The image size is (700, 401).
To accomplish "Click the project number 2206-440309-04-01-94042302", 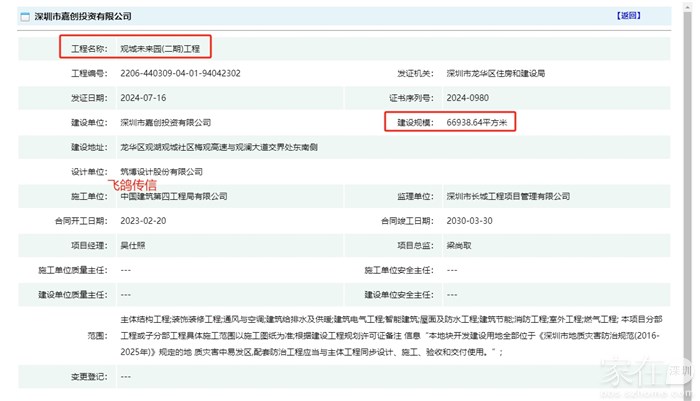I will pos(180,73).
